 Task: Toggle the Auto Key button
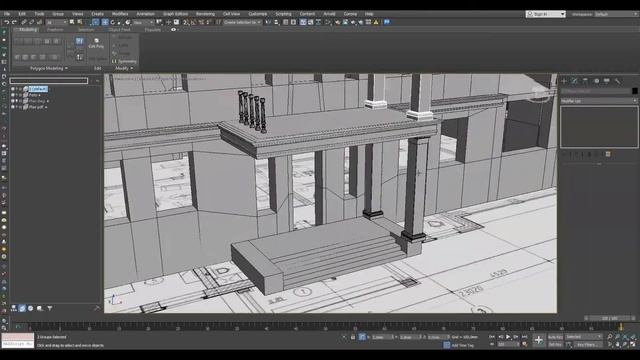pos(555,337)
